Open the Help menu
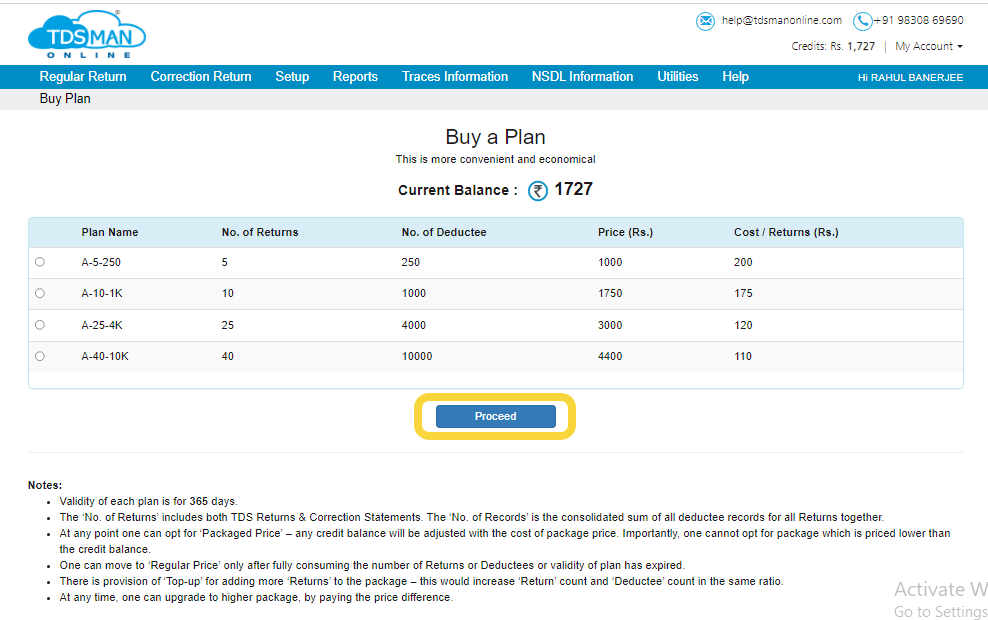This screenshot has width=988, height=620. [735, 77]
